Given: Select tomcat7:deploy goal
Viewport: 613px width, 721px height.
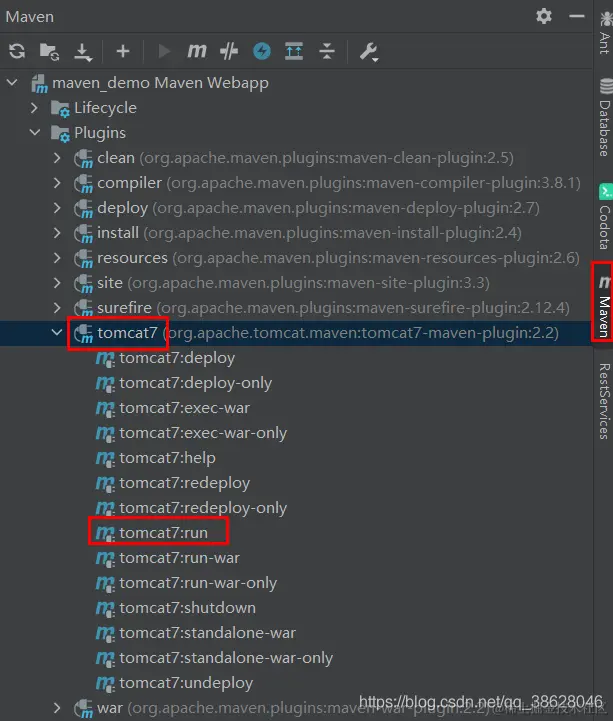Looking at the screenshot, I should 177,358.
